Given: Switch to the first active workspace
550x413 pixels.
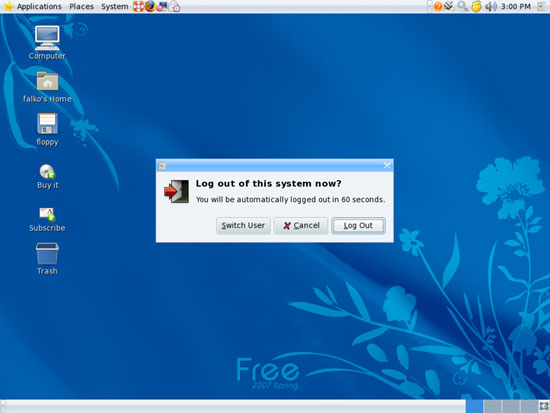Looking at the screenshot, I should pyautogui.click(x=474, y=407).
